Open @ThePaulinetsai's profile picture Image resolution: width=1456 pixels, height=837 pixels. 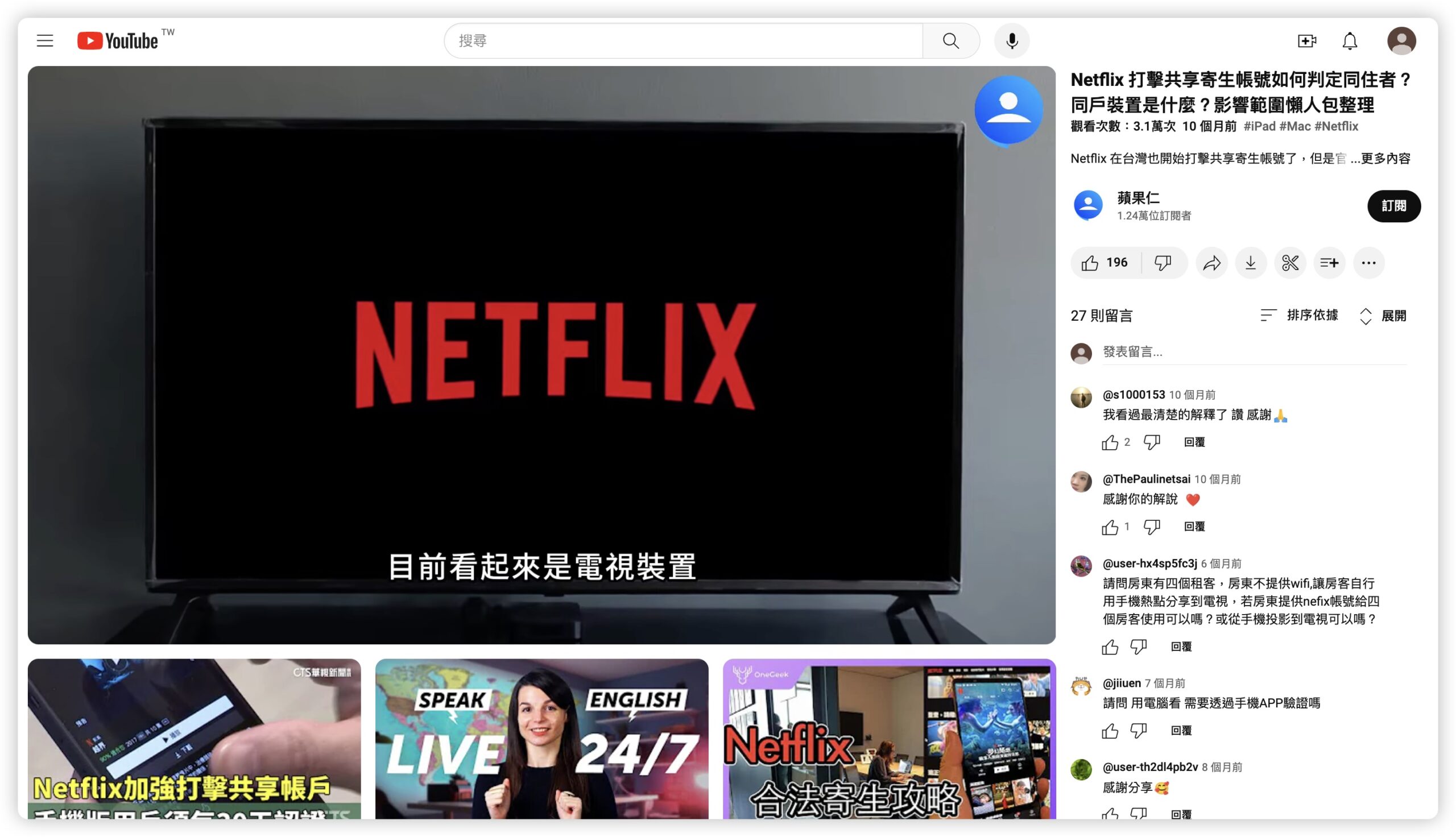pyautogui.click(x=1081, y=482)
